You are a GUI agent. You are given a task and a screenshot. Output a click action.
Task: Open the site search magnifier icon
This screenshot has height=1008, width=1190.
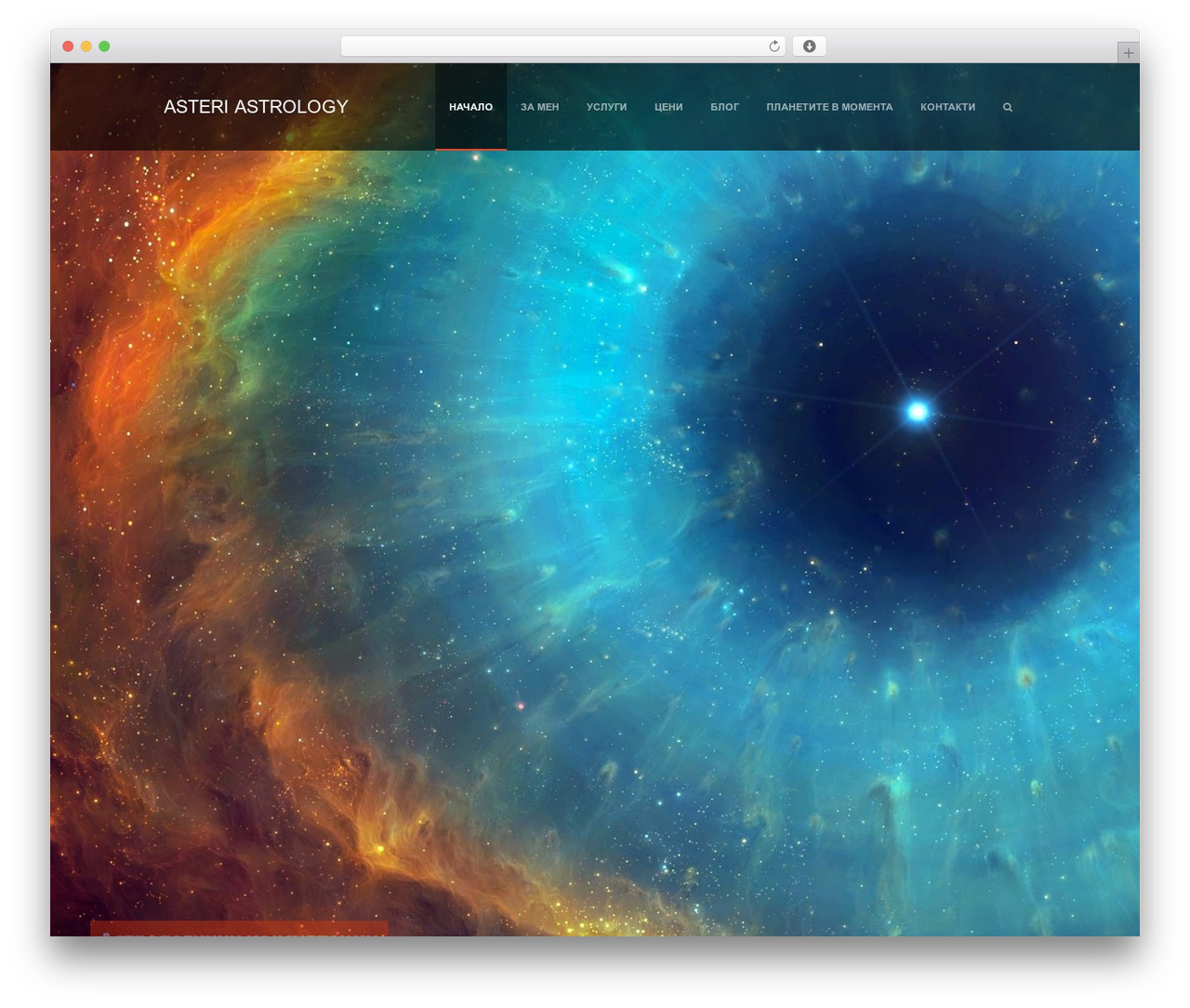(1007, 107)
